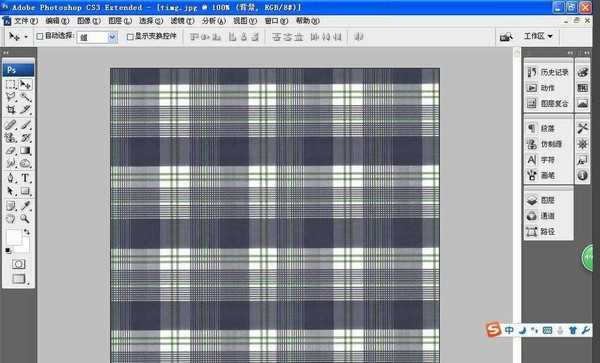Open the 编辑 menu

(x=57, y=21)
